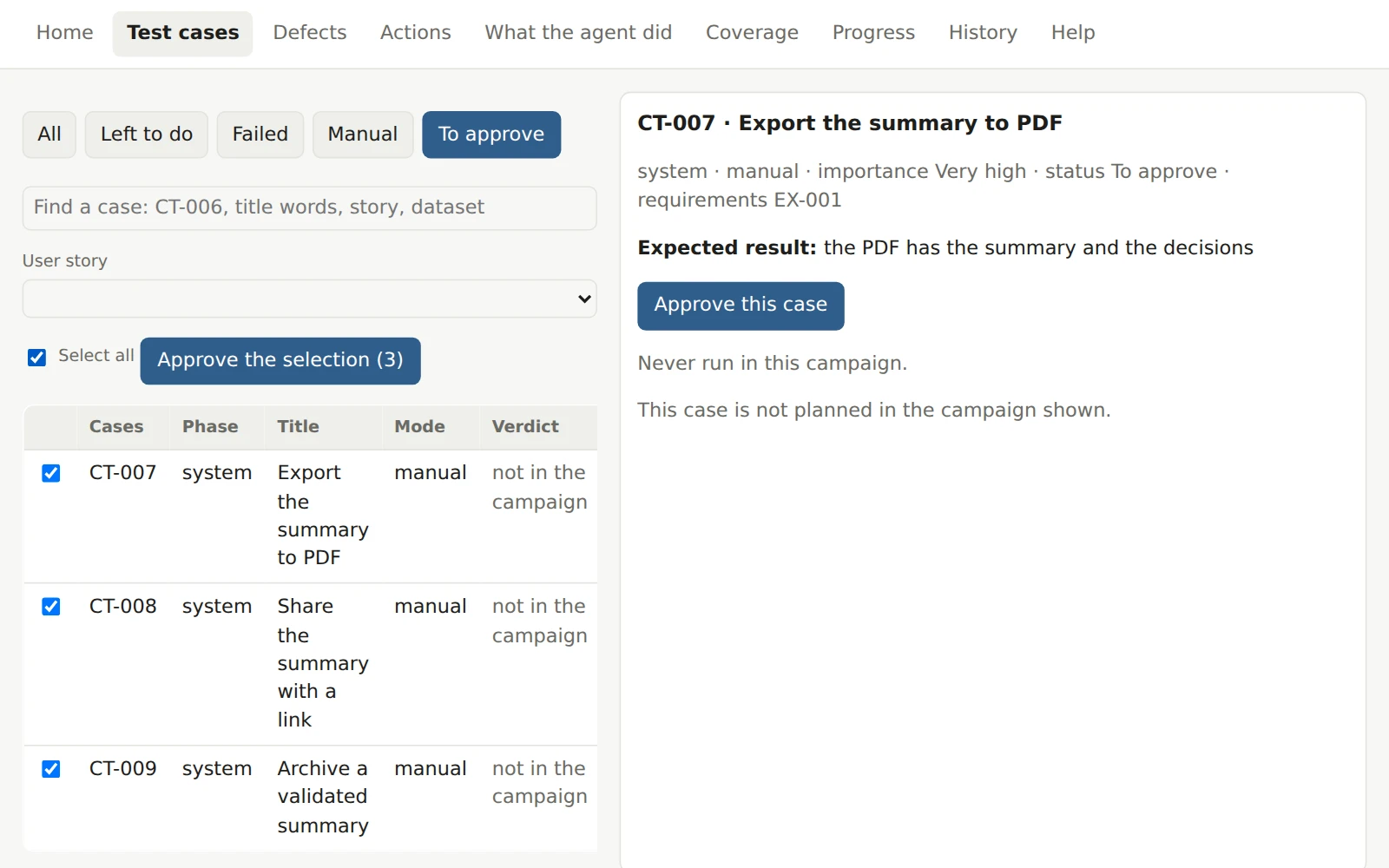1389x868 pixels.
Task: Click CT-008 'not in the campaign' verdict
Action: coord(539,621)
